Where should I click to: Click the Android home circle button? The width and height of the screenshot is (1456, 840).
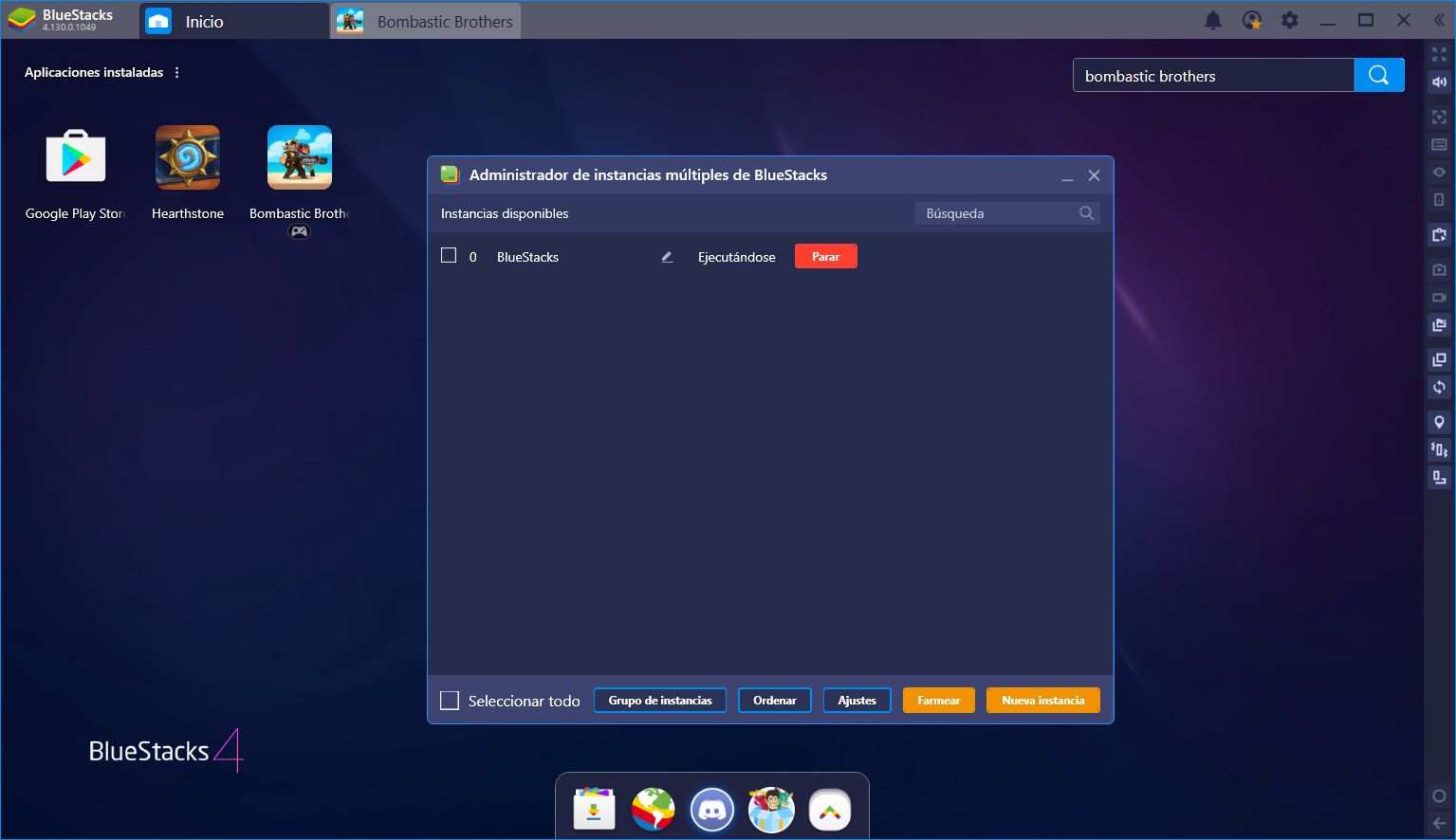pyautogui.click(x=1439, y=795)
